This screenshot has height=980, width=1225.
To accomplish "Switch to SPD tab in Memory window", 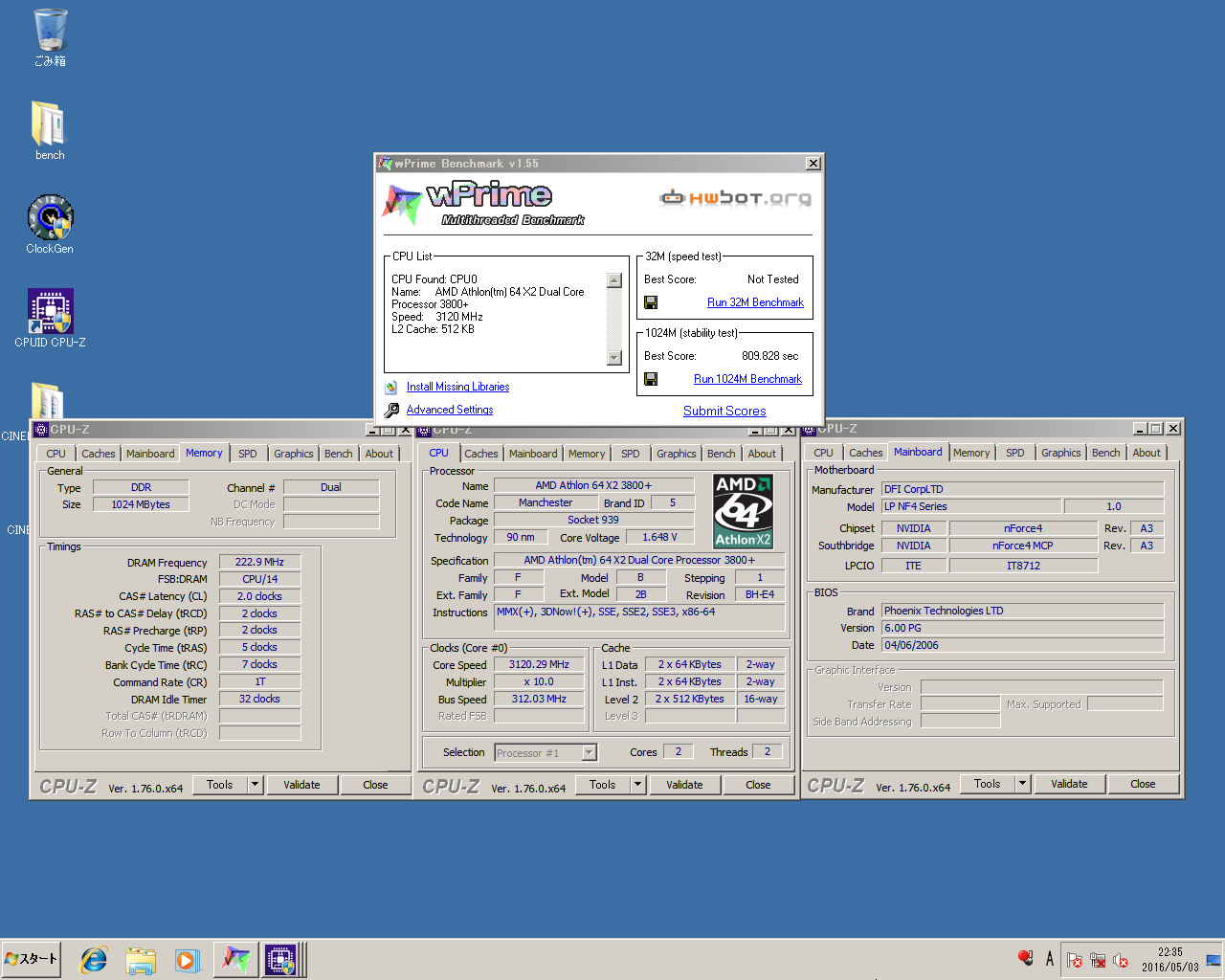I will (248, 454).
